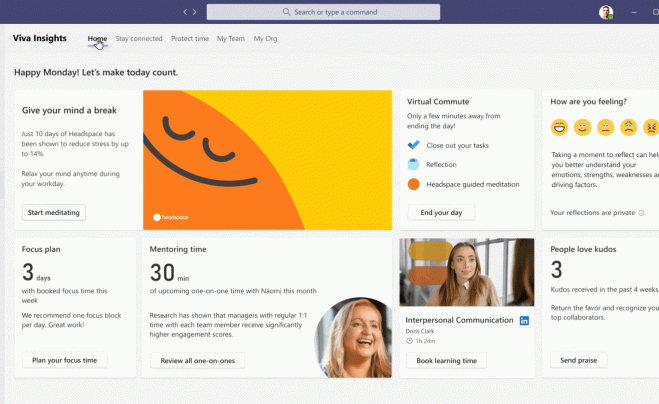Screen dimensions: 659x404
Task: Click the Close out your tasks checkmark
Action: coord(414,145)
